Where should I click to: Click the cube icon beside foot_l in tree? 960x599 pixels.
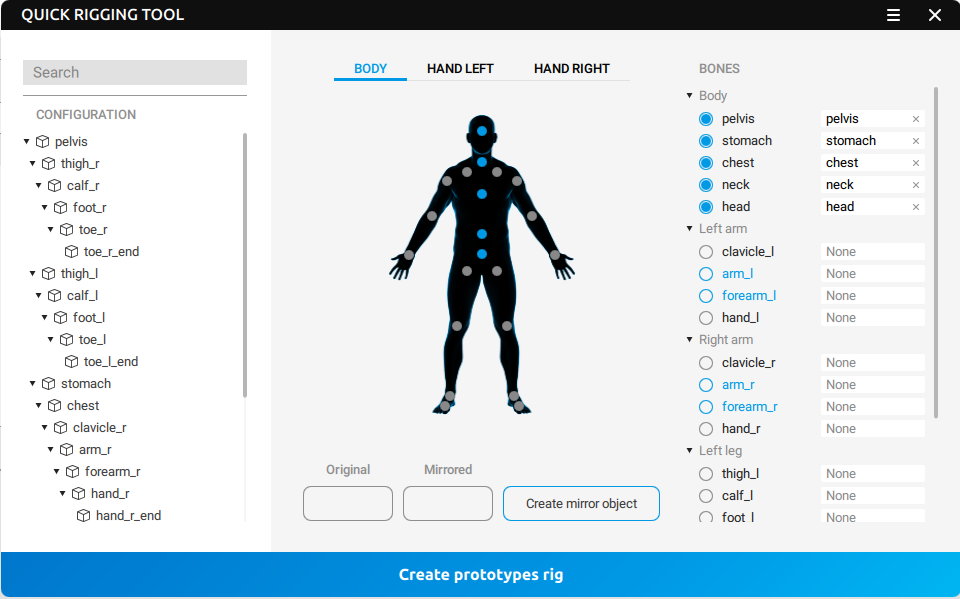[61, 317]
